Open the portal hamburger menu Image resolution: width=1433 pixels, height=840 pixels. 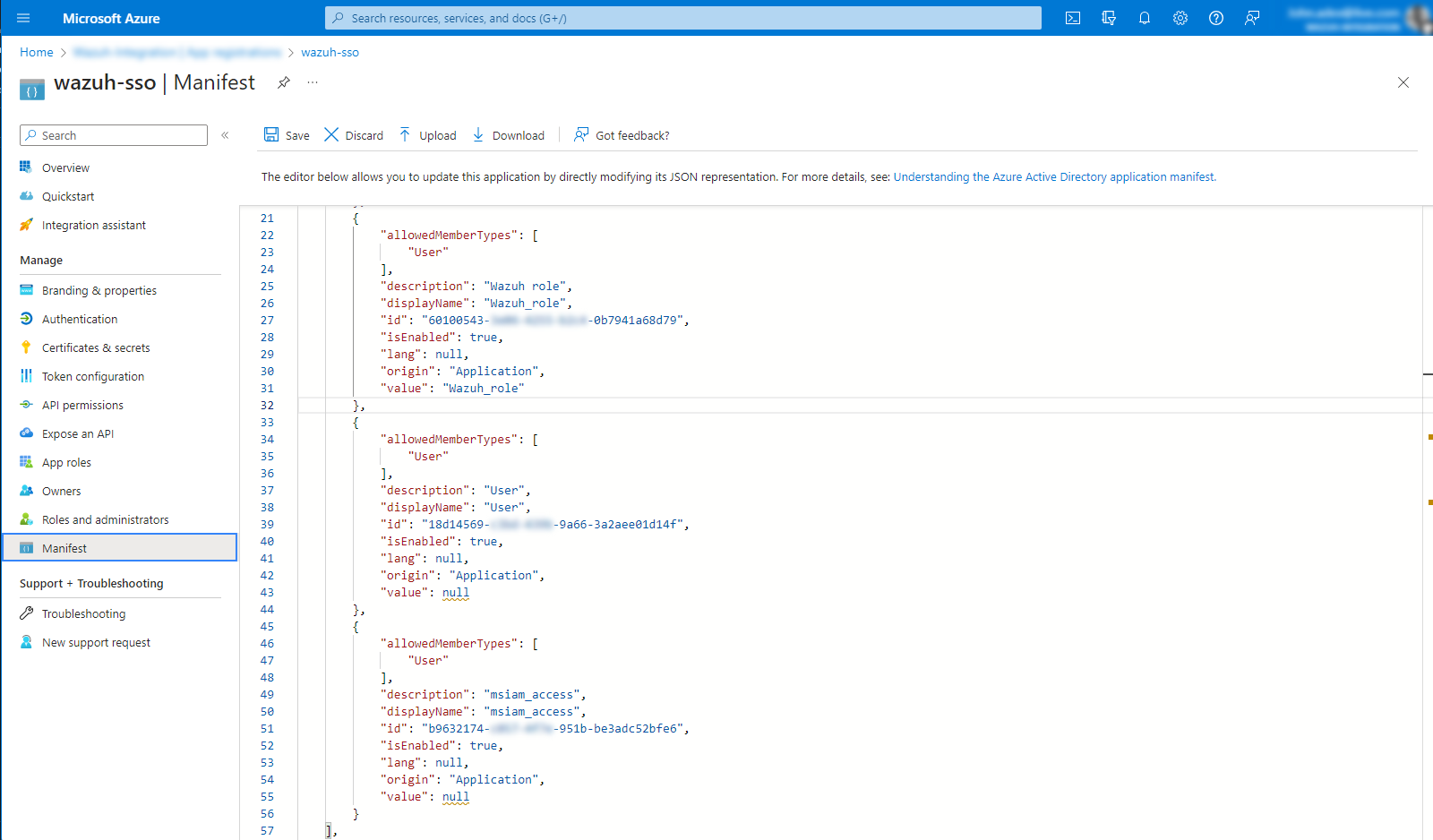[23, 18]
